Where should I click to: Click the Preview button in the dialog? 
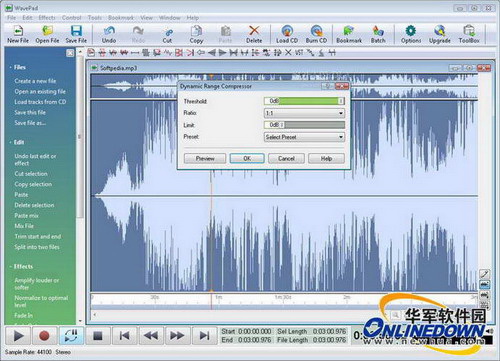(x=205, y=158)
